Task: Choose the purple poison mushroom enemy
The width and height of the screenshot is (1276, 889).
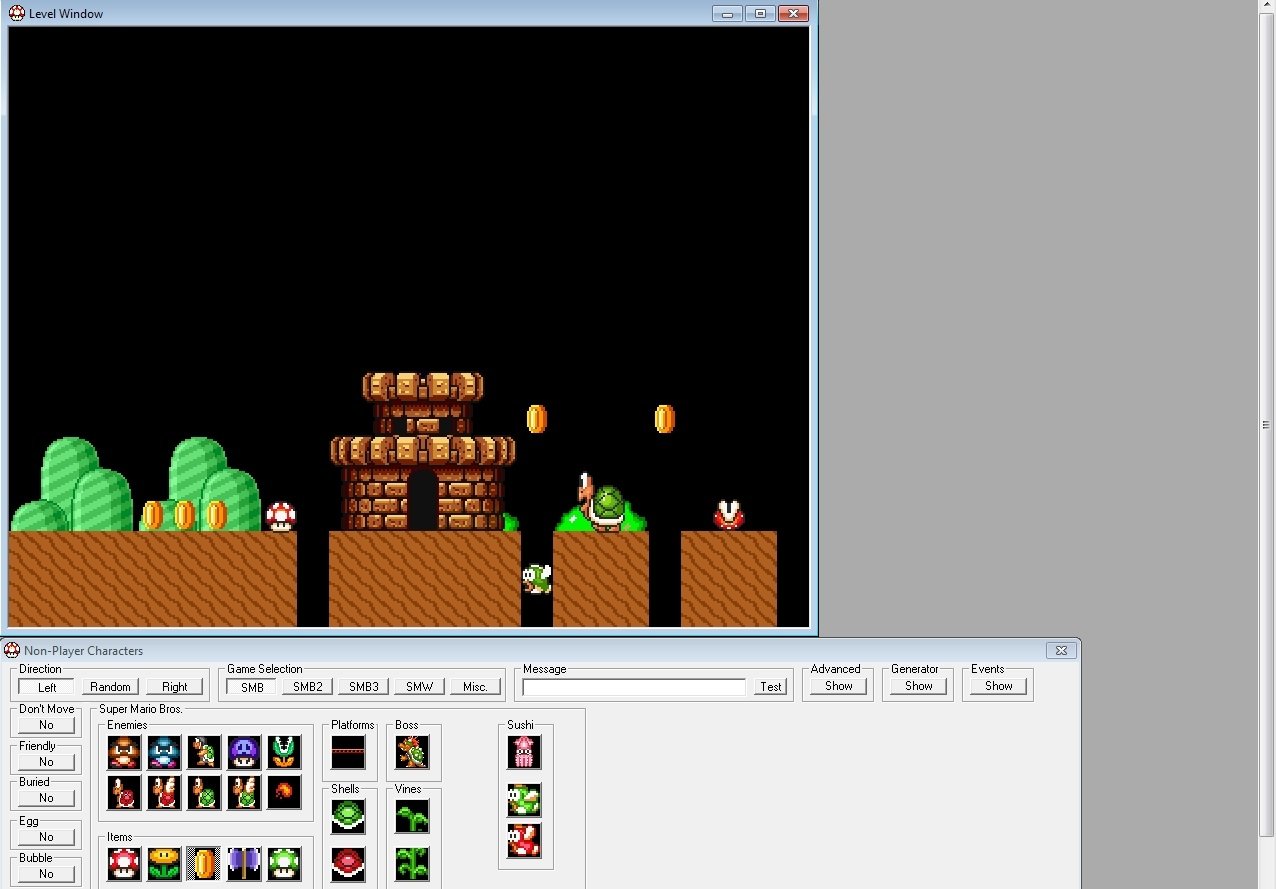Action: [244, 752]
